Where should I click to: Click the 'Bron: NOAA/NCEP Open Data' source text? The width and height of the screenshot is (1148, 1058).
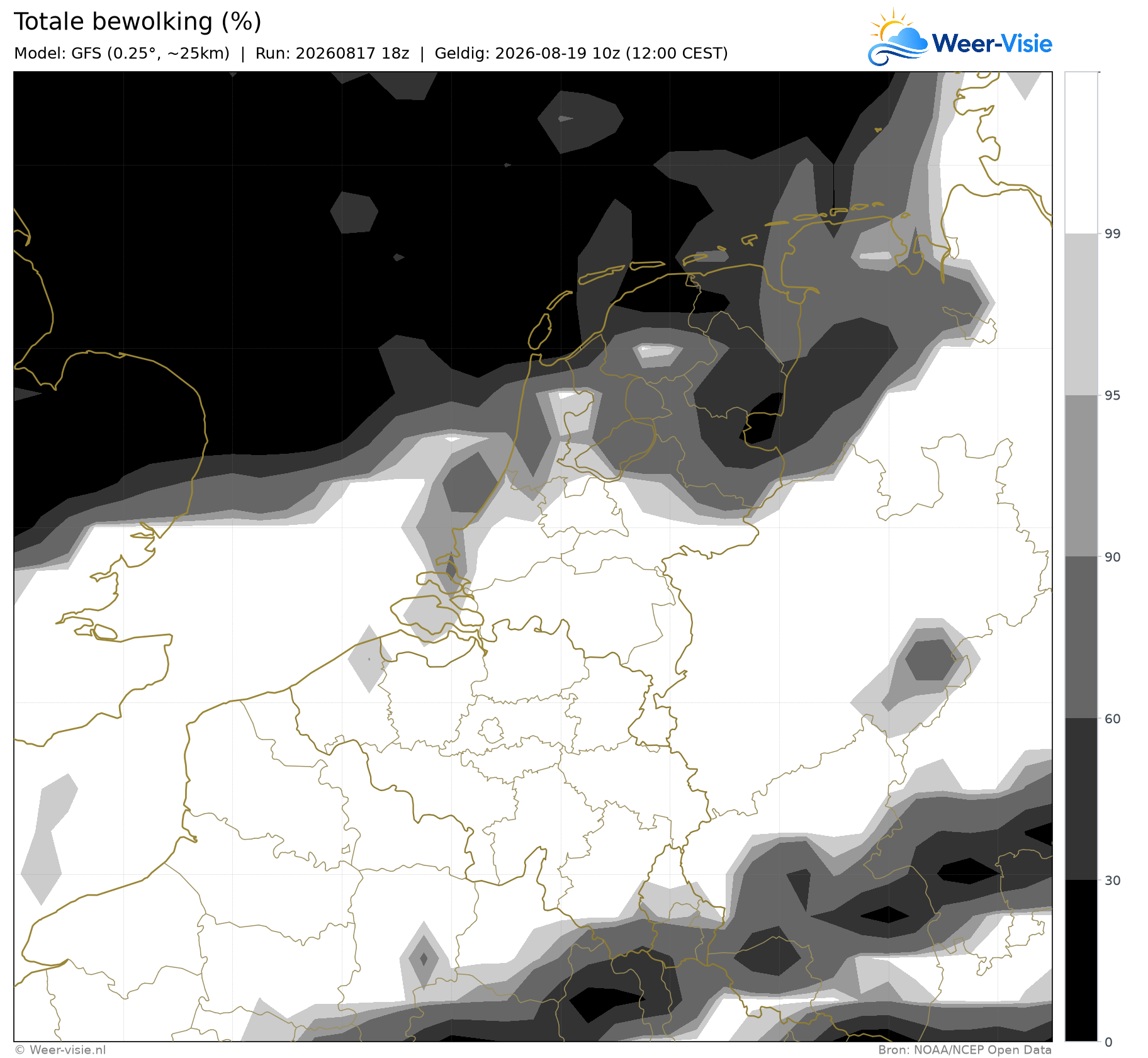click(965, 1050)
